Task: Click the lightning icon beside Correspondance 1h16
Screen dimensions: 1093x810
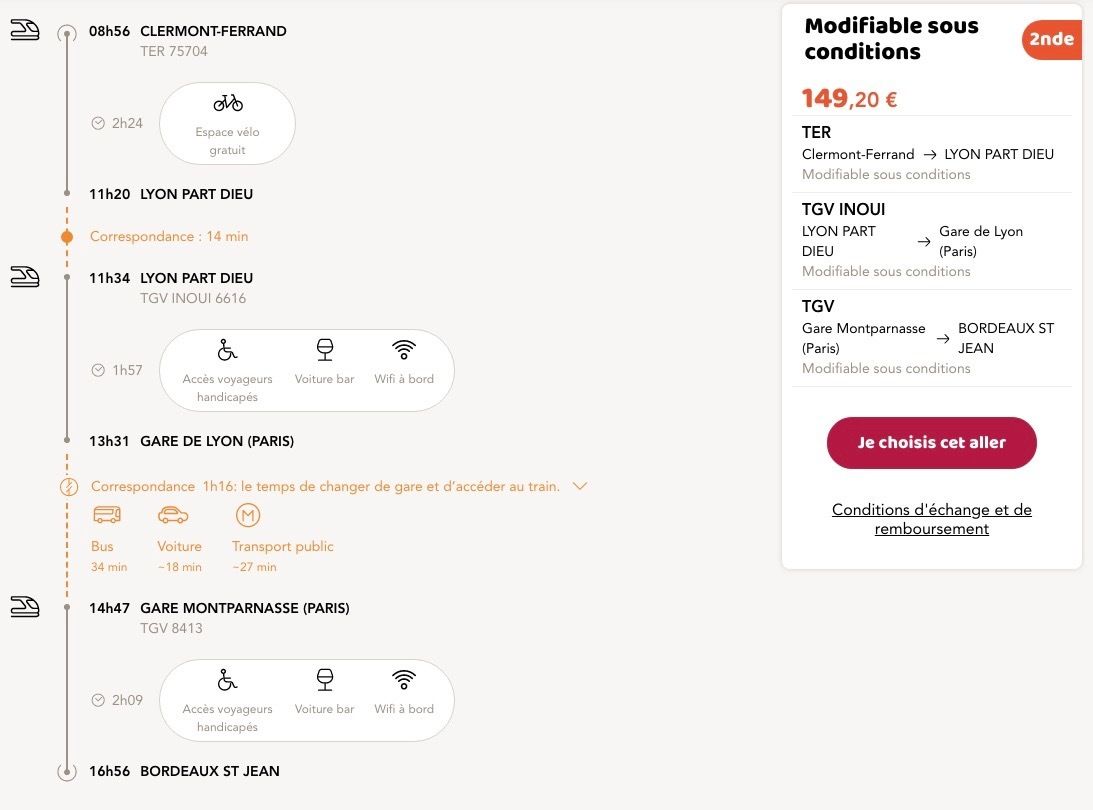Action: (x=68, y=487)
